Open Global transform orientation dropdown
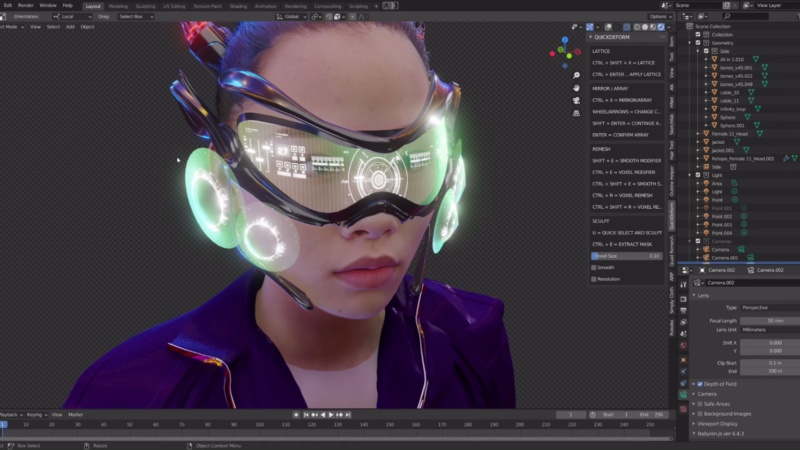The width and height of the screenshot is (800, 450). (291, 16)
